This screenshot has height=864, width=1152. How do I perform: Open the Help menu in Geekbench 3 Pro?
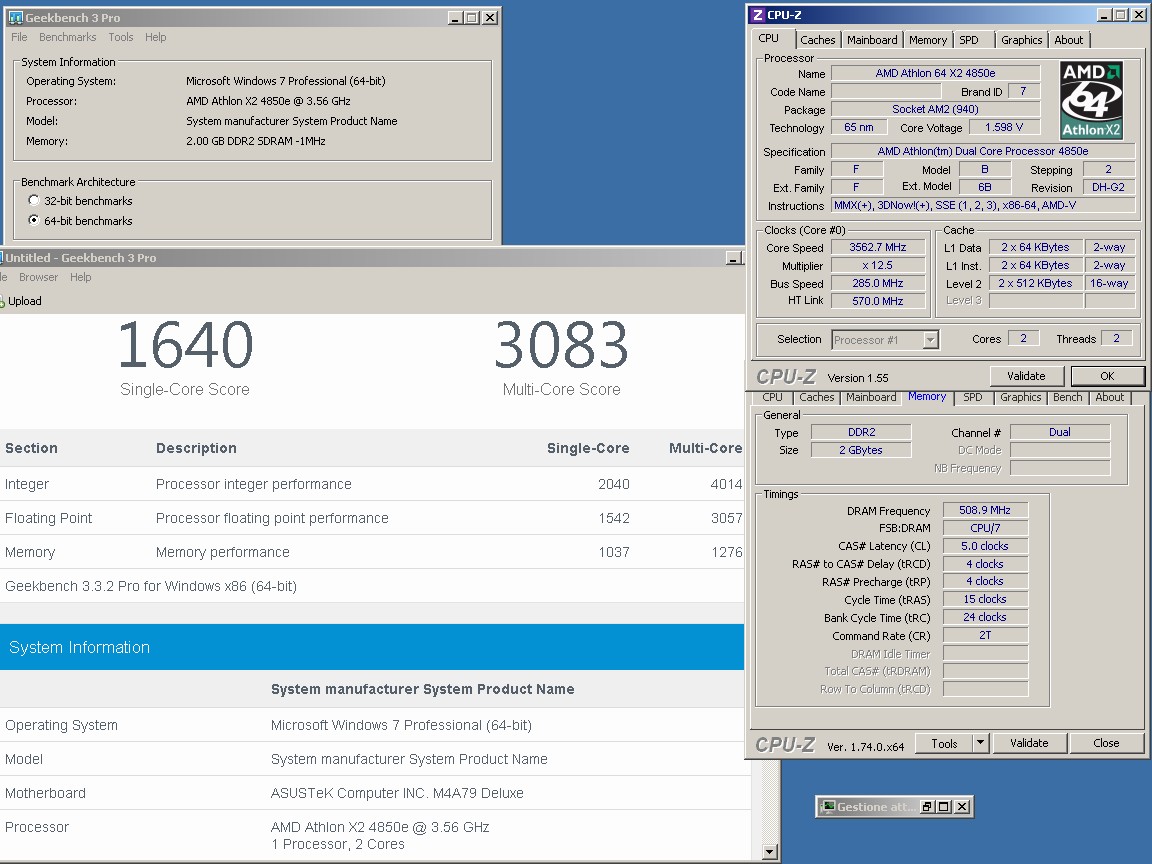click(156, 37)
